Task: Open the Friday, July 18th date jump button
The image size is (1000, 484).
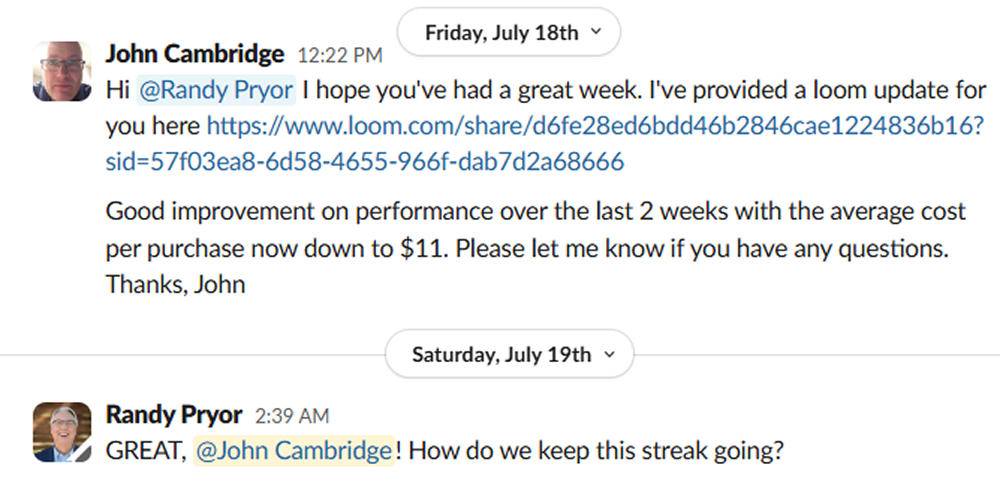Action: pyautogui.click(x=508, y=32)
